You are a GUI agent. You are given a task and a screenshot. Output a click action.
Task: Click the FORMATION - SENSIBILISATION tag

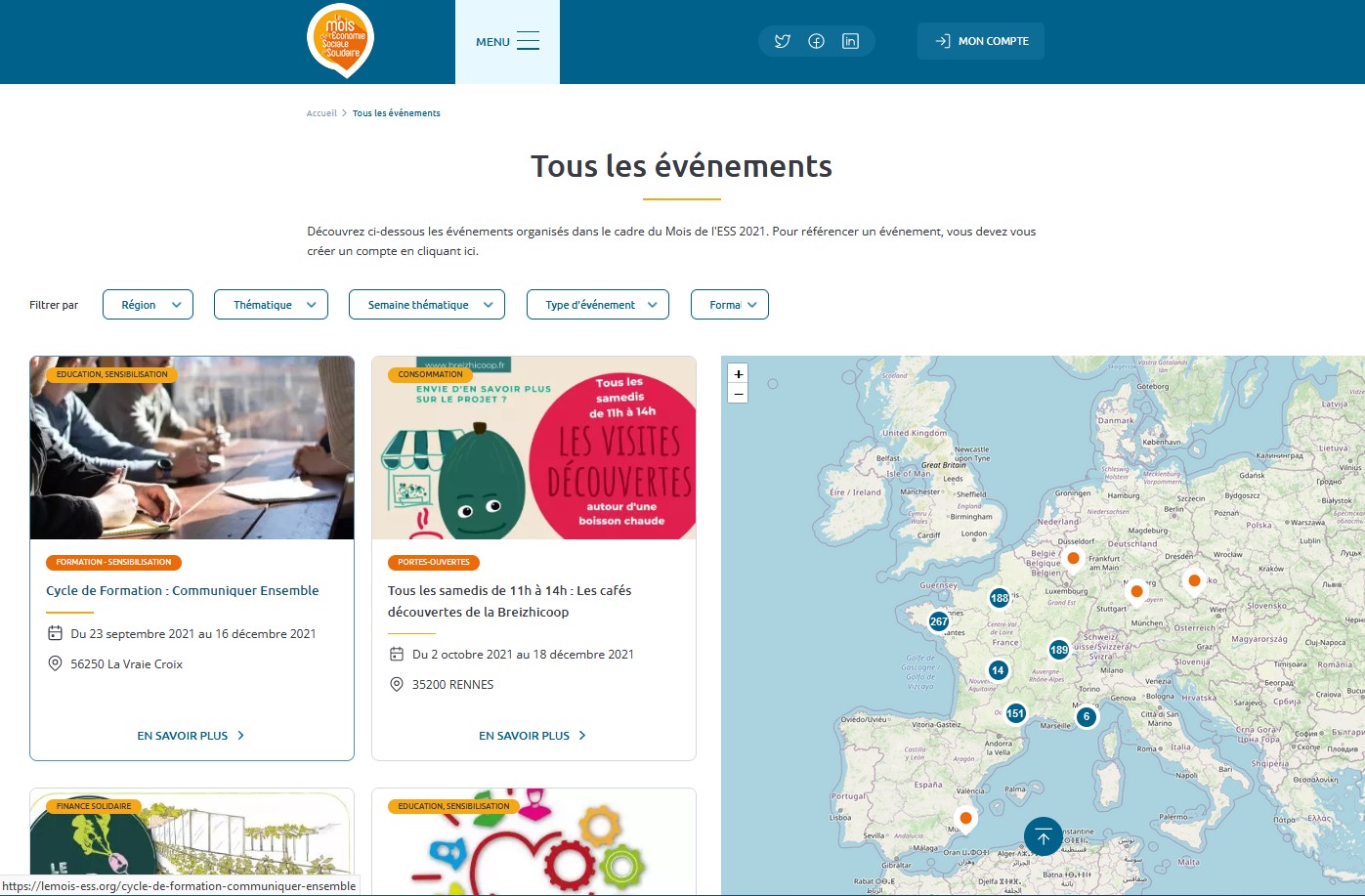click(x=113, y=562)
